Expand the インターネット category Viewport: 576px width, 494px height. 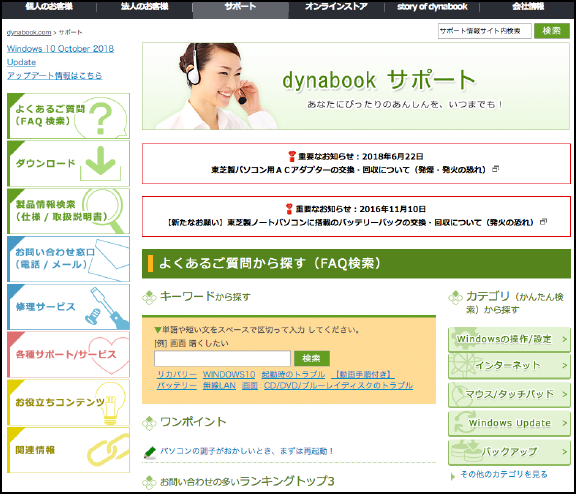pyautogui.click(x=509, y=365)
